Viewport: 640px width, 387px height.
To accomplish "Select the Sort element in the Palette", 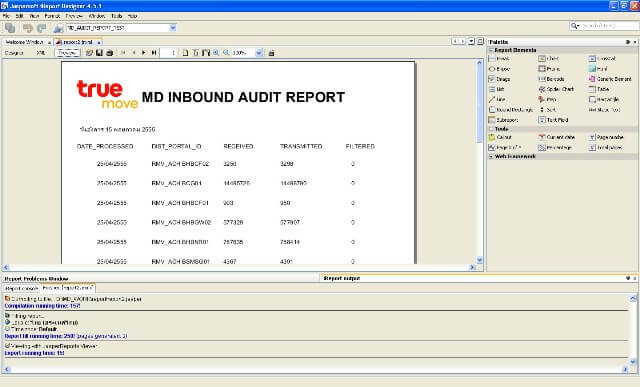I will point(547,110).
